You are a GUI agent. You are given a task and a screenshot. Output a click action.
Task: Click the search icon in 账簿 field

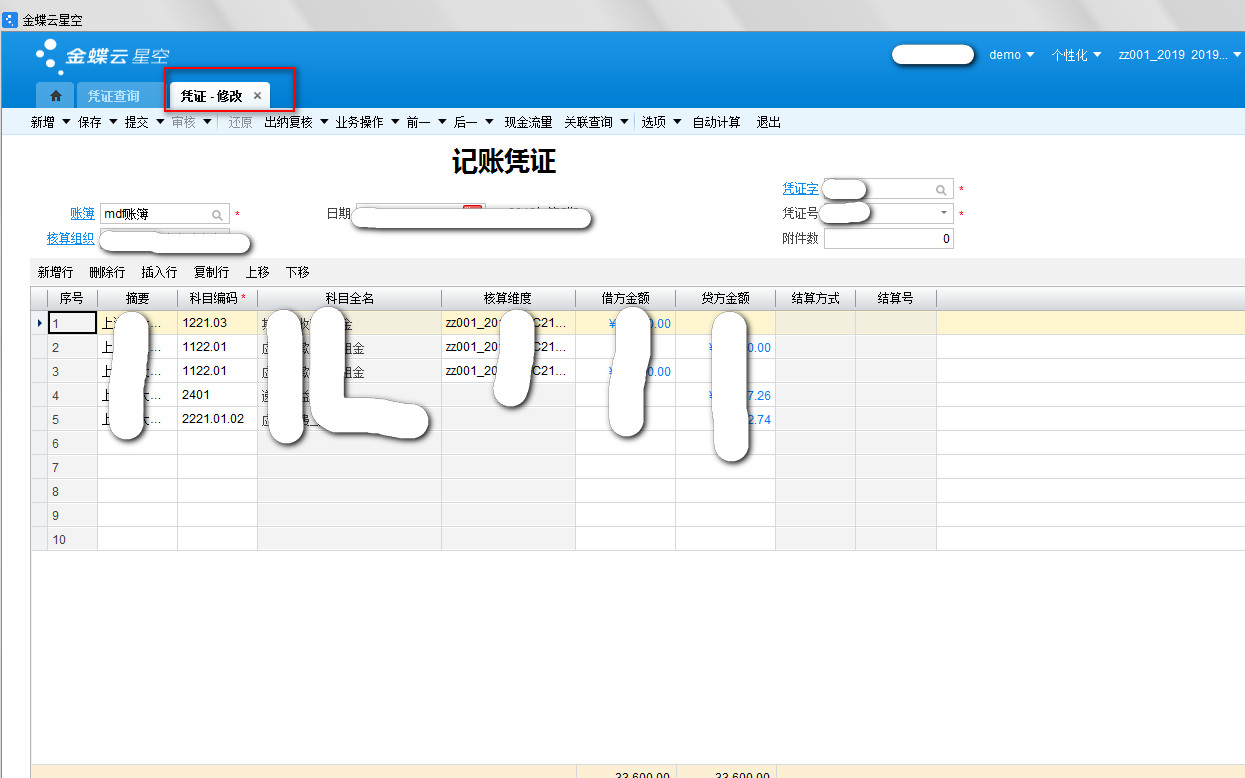pyautogui.click(x=217, y=214)
